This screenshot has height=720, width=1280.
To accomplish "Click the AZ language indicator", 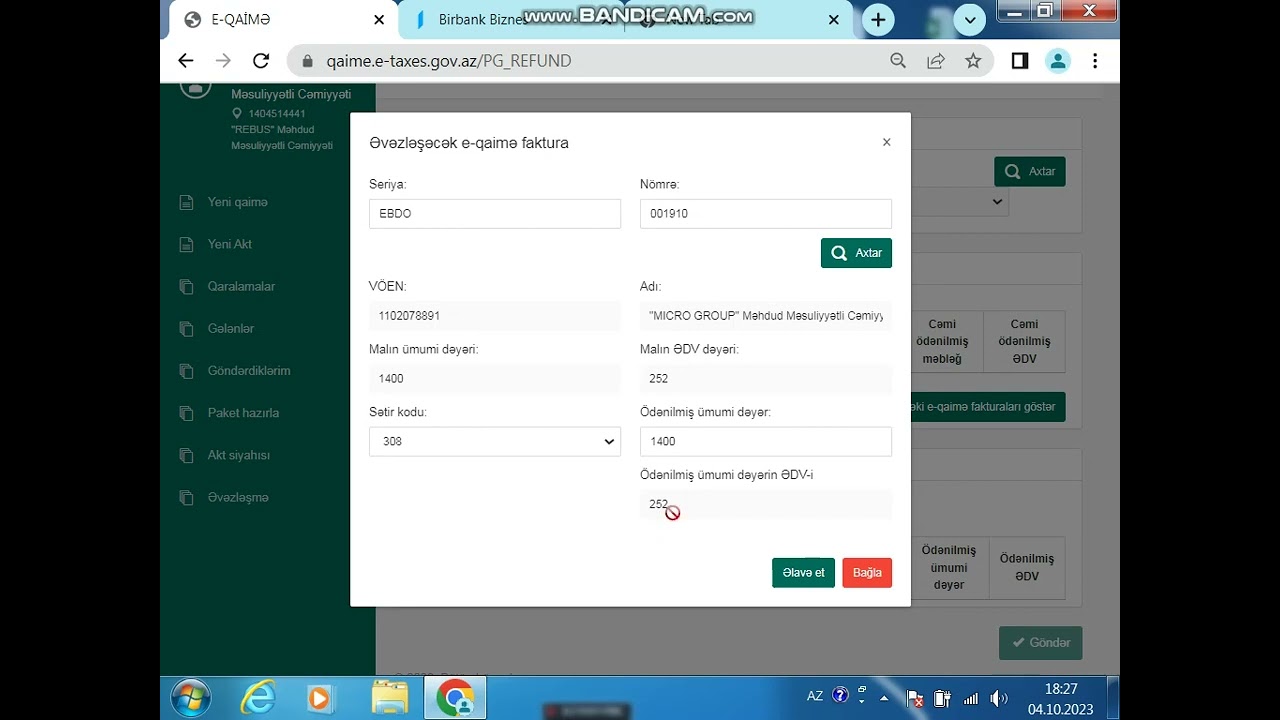I will click(815, 695).
